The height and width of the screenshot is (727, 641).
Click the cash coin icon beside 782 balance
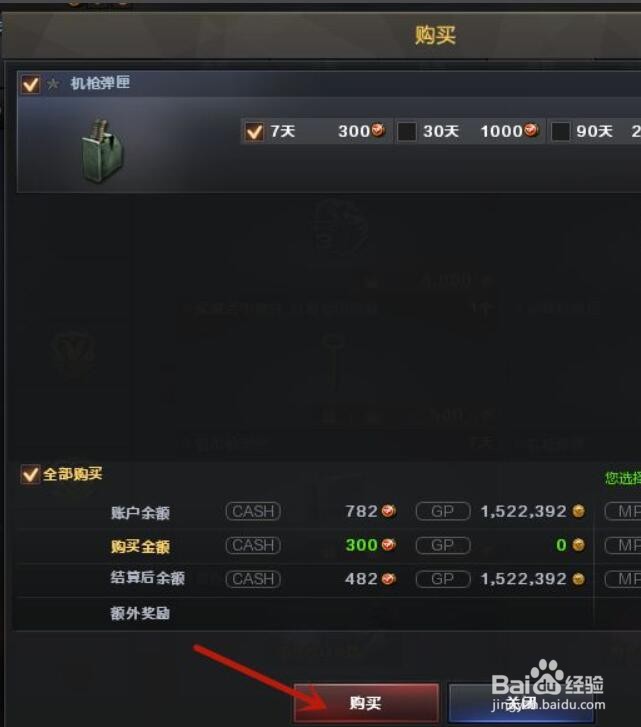389,511
